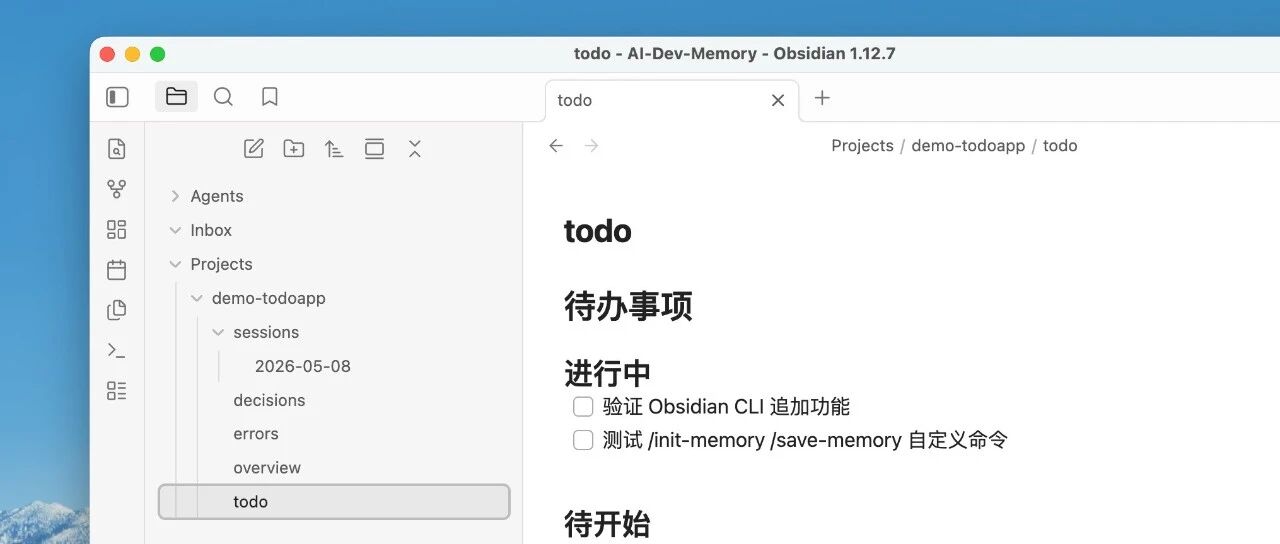Viewport: 1280px width, 544px height.
Task: Open the decisions note
Action: pyautogui.click(x=269, y=400)
